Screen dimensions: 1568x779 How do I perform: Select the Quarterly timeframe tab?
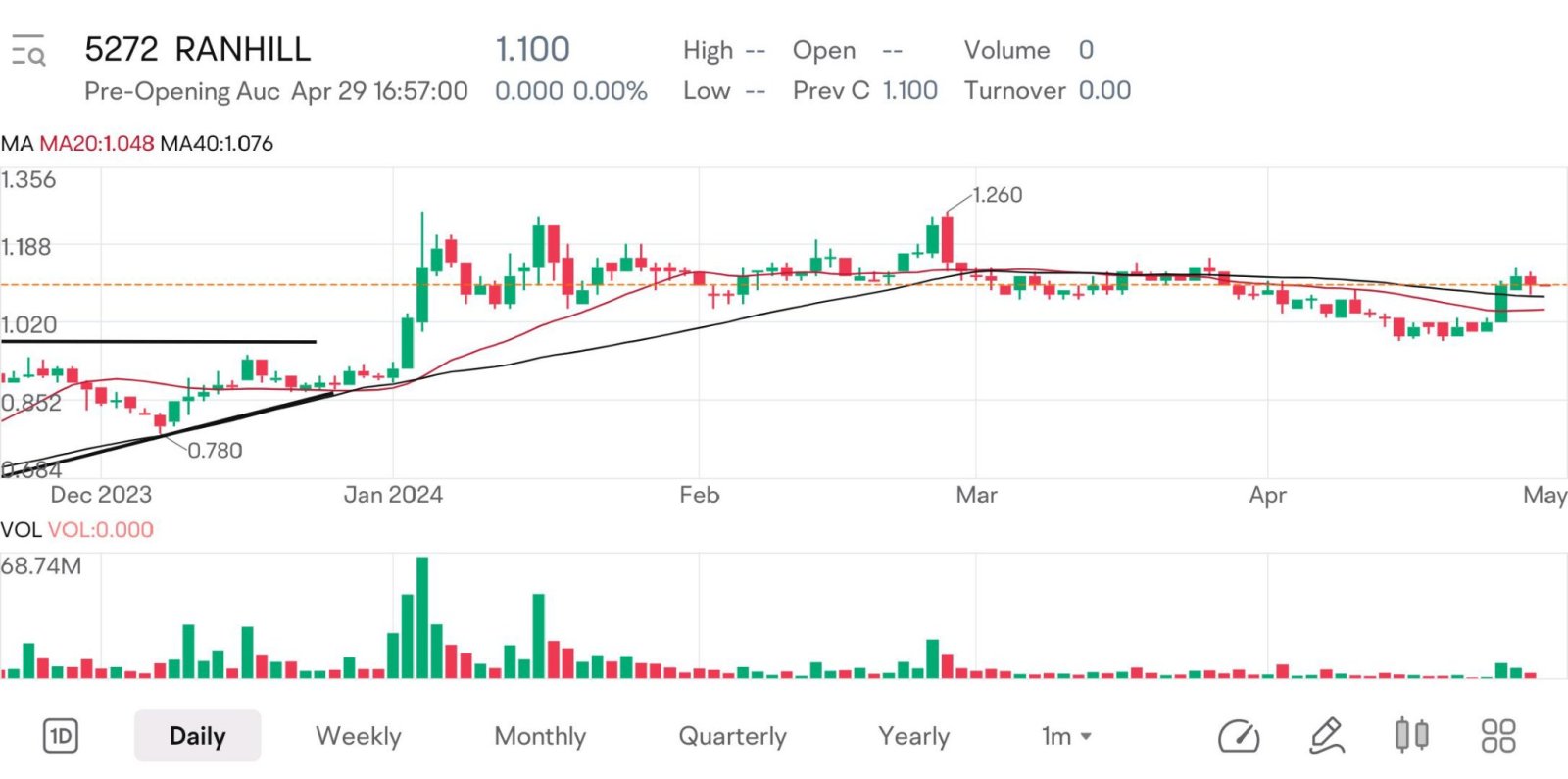[x=733, y=736]
